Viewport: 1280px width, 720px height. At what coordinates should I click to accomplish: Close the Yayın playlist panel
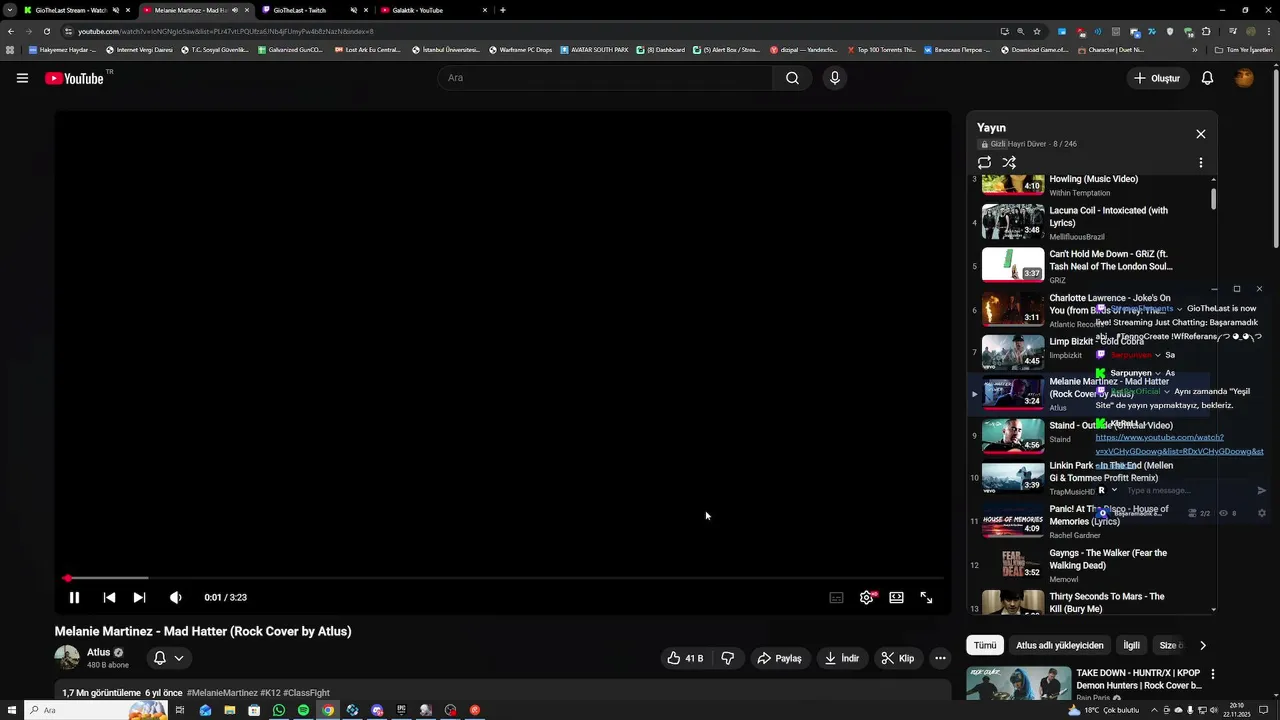pos(1201,134)
